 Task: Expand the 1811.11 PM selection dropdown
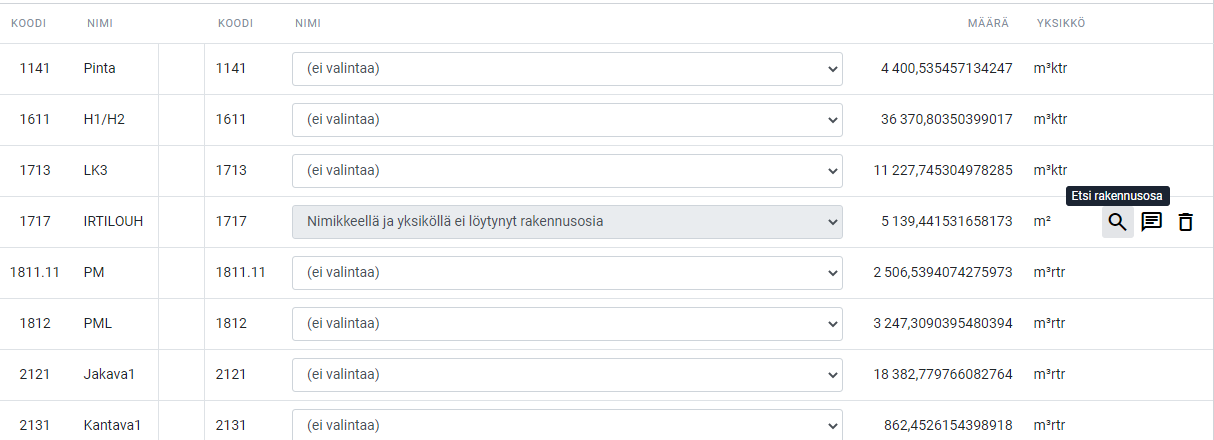[x=567, y=273]
